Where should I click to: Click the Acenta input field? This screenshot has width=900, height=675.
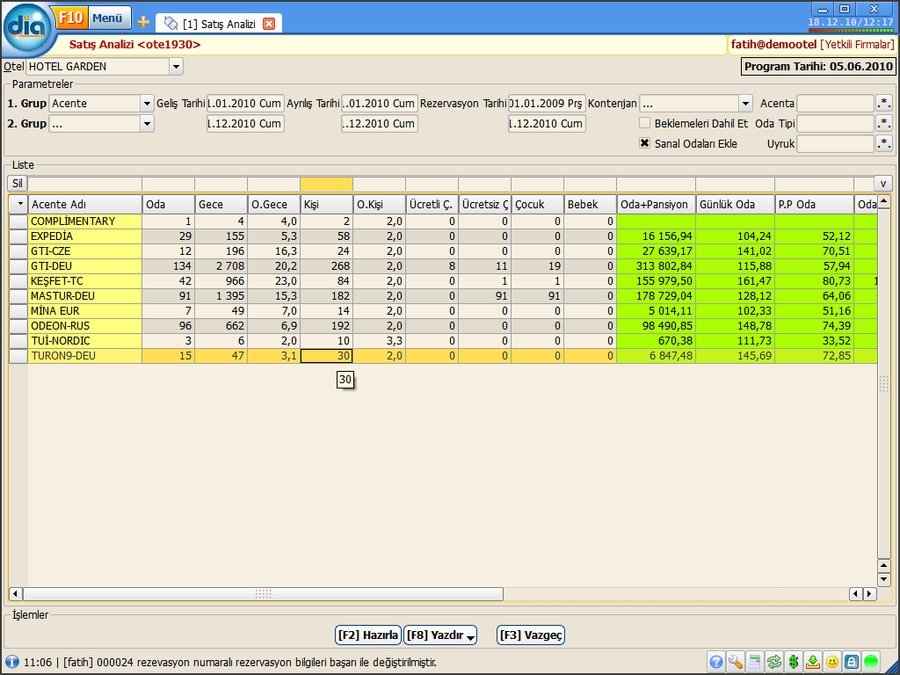click(x=835, y=103)
